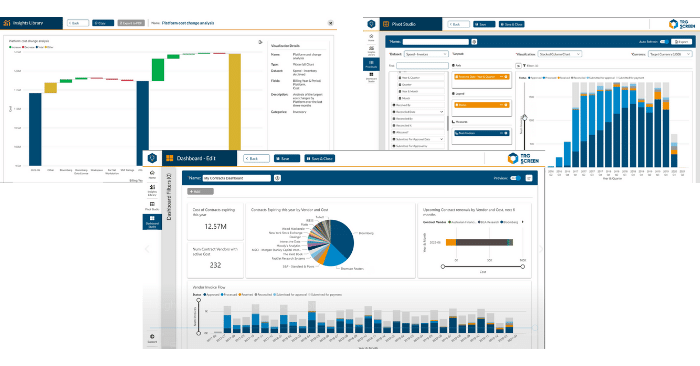
Task: Click Back in the Dashboard Edit window
Action: pos(256,158)
